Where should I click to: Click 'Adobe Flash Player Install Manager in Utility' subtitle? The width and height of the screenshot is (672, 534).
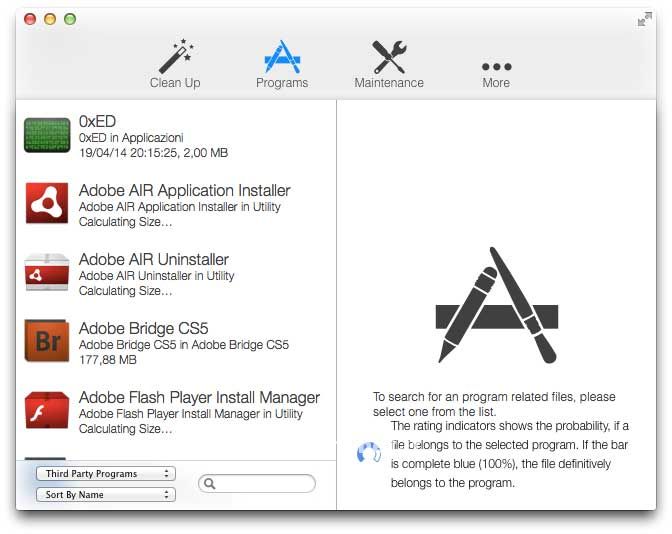(x=191, y=414)
